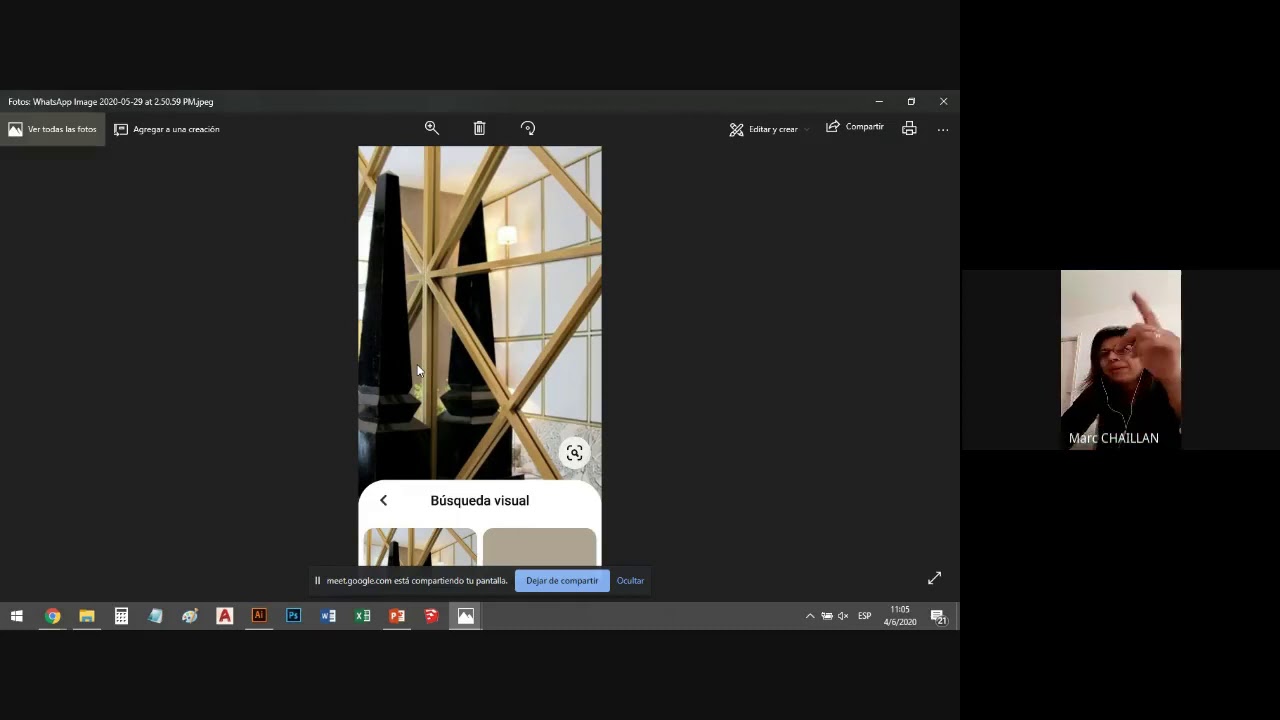Screen dimensions: 1280x720
Task: Click Dejar de compartir button
Action: (x=562, y=581)
